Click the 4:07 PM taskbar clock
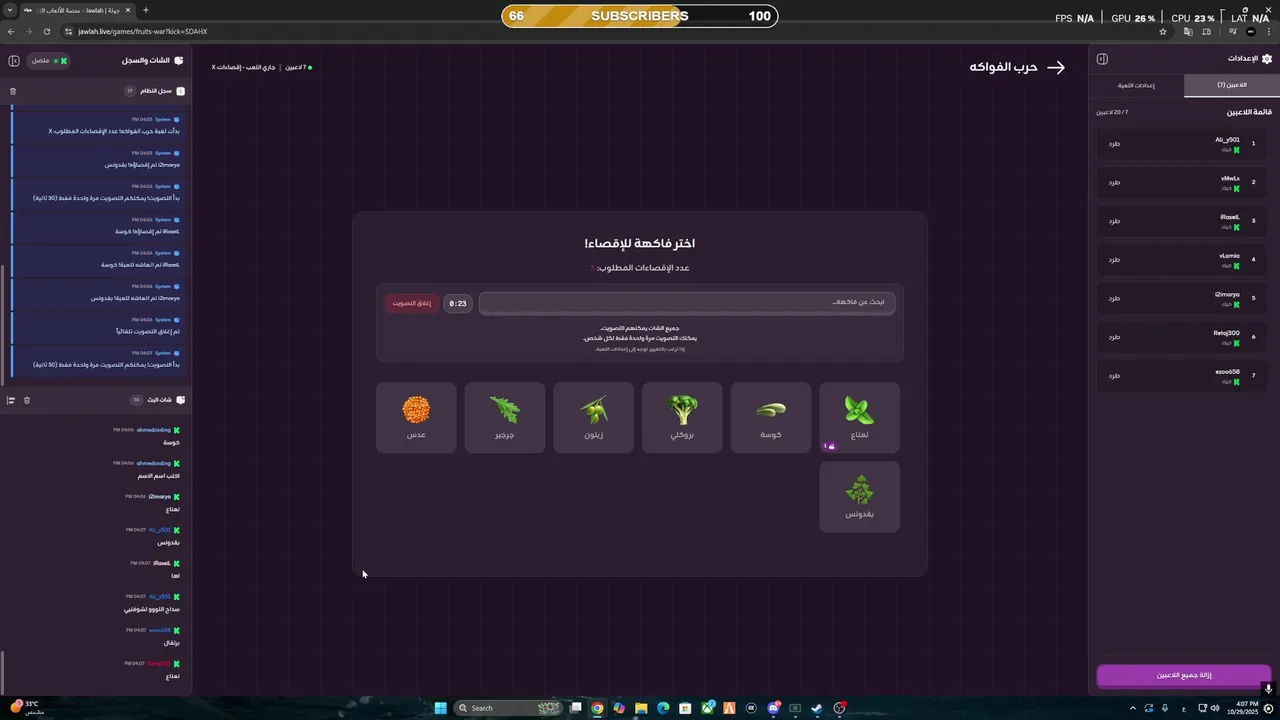1280x720 pixels. tap(1244, 708)
